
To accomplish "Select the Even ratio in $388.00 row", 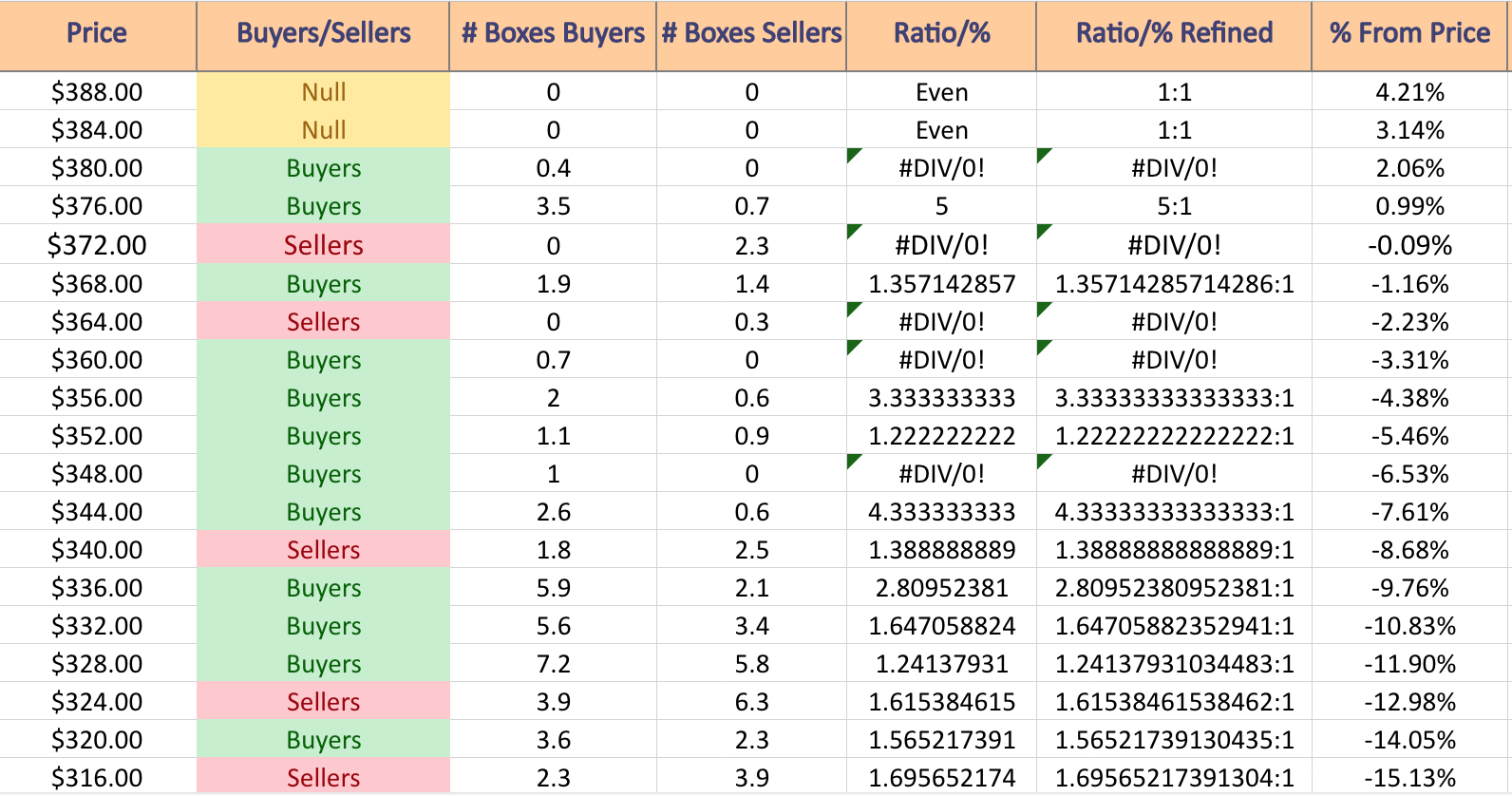I will [941, 92].
